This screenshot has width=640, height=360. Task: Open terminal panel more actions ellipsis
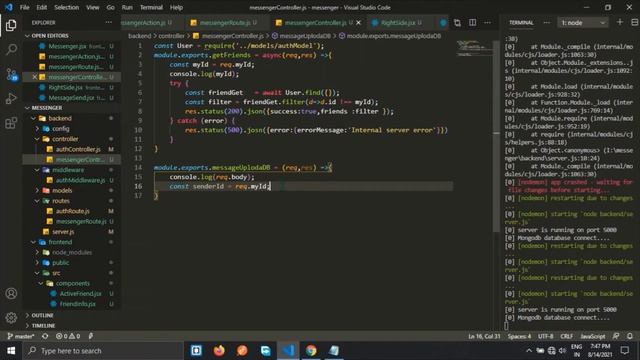(x=547, y=22)
